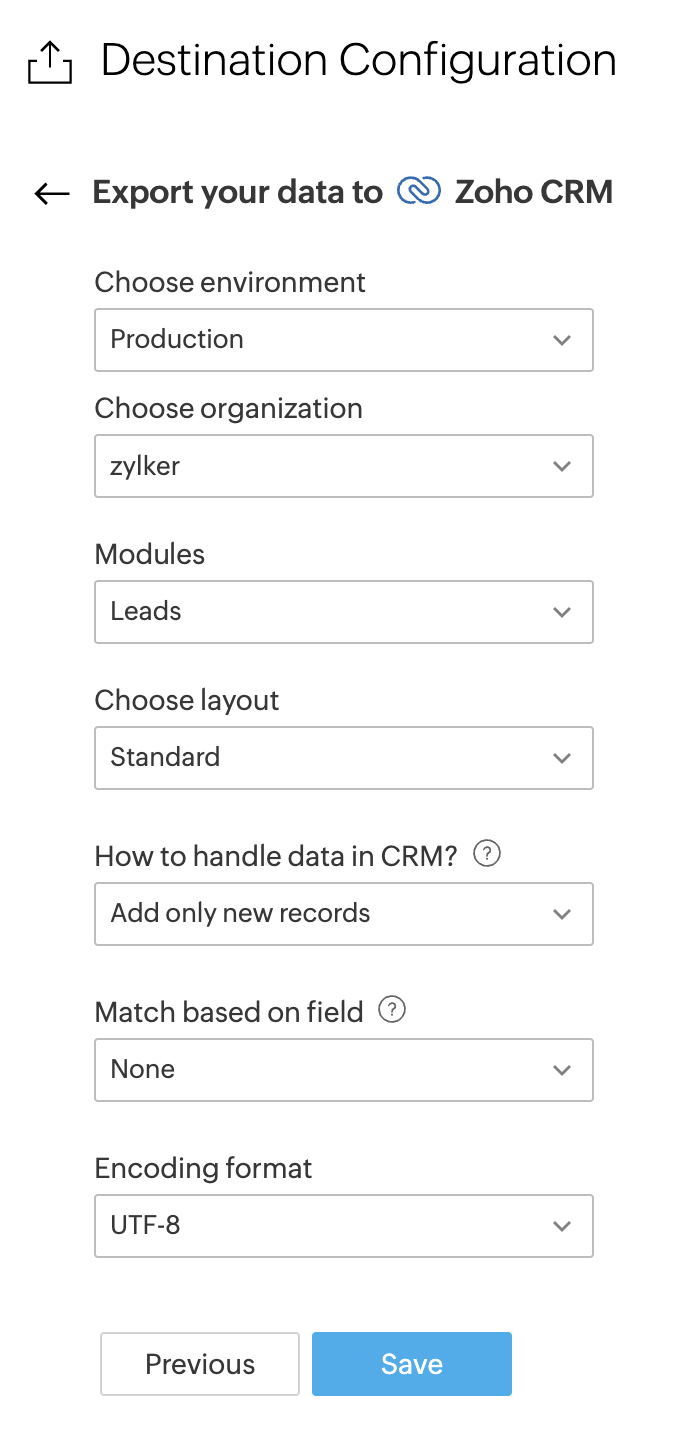Click chevron arrow in UTF-8 field
692x1444 pixels.
point(562,1227)
